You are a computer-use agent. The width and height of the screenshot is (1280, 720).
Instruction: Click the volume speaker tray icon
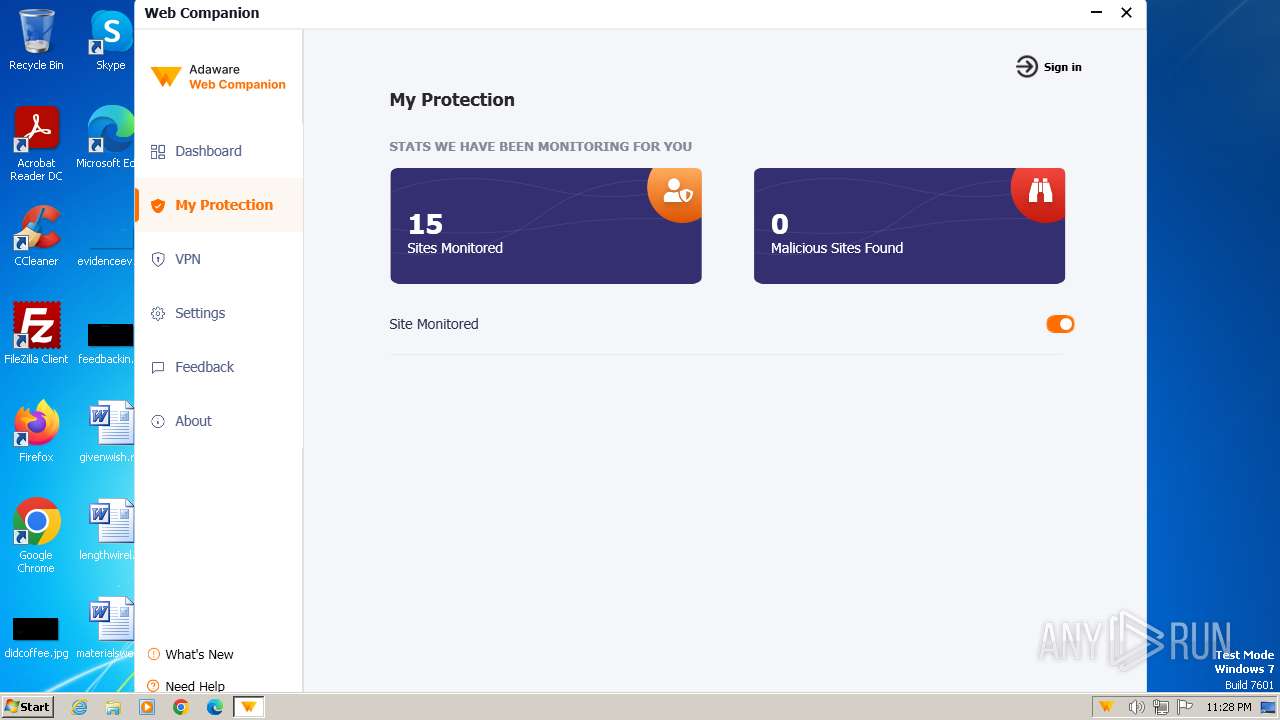[1136, 707]
